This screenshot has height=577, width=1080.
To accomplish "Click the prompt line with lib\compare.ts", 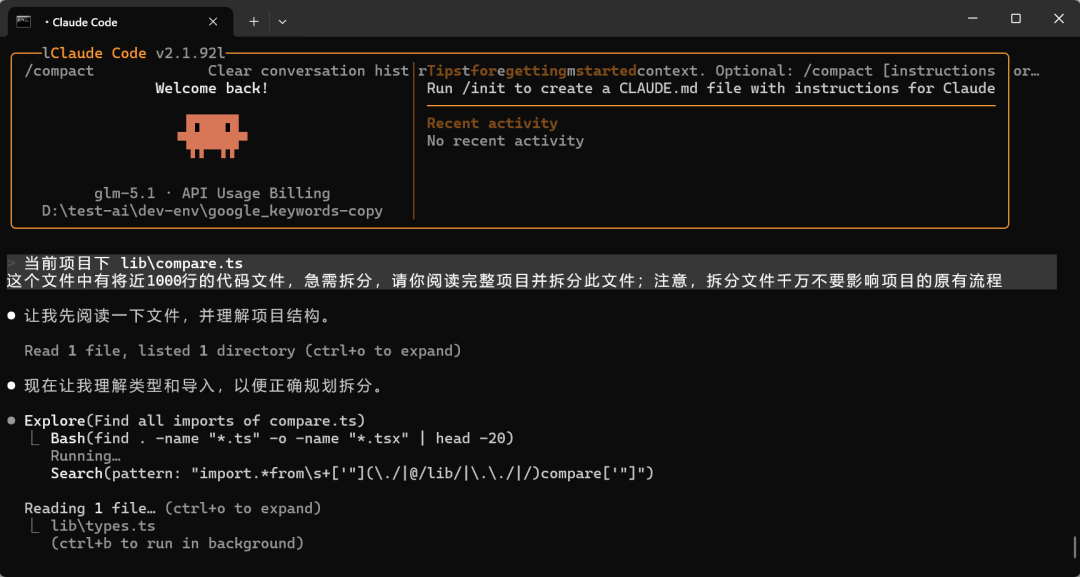I will click(x=133, y=263).
